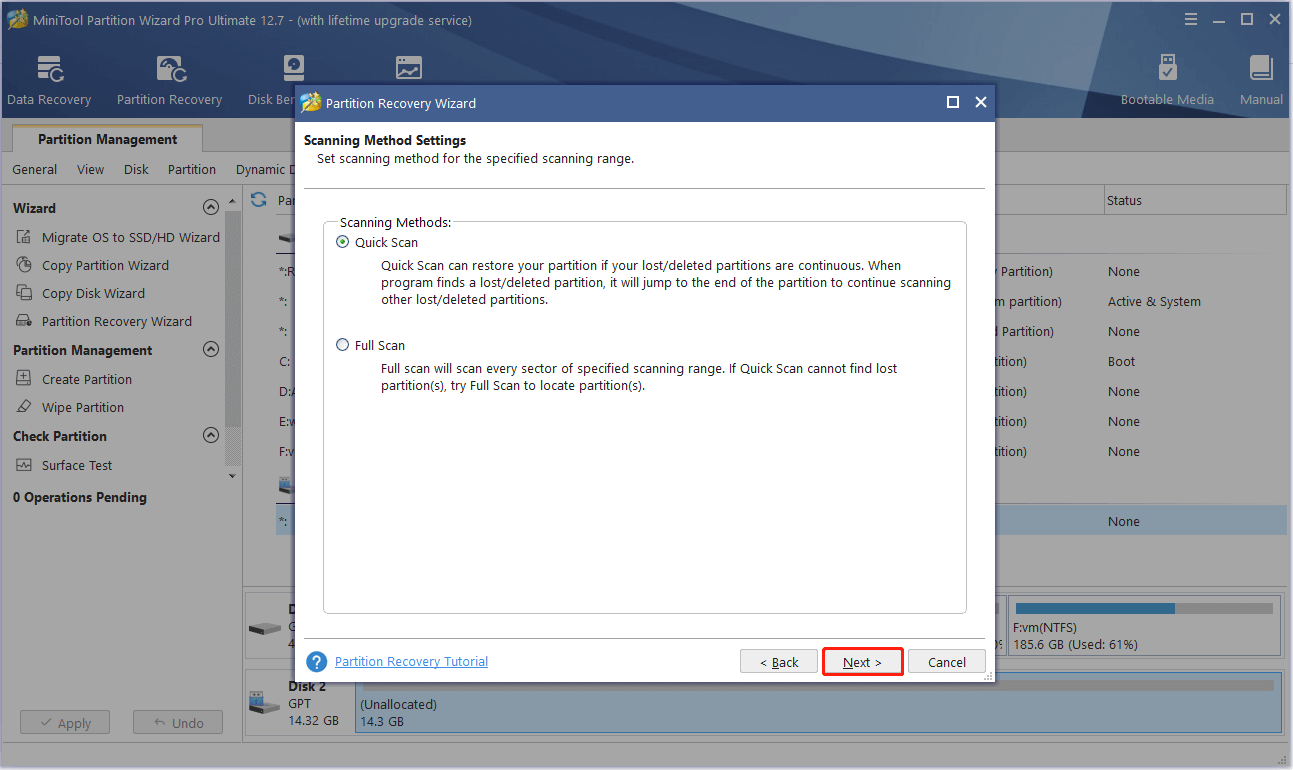Launch Disk Benchmark toolbar icon

coord(292,69)
